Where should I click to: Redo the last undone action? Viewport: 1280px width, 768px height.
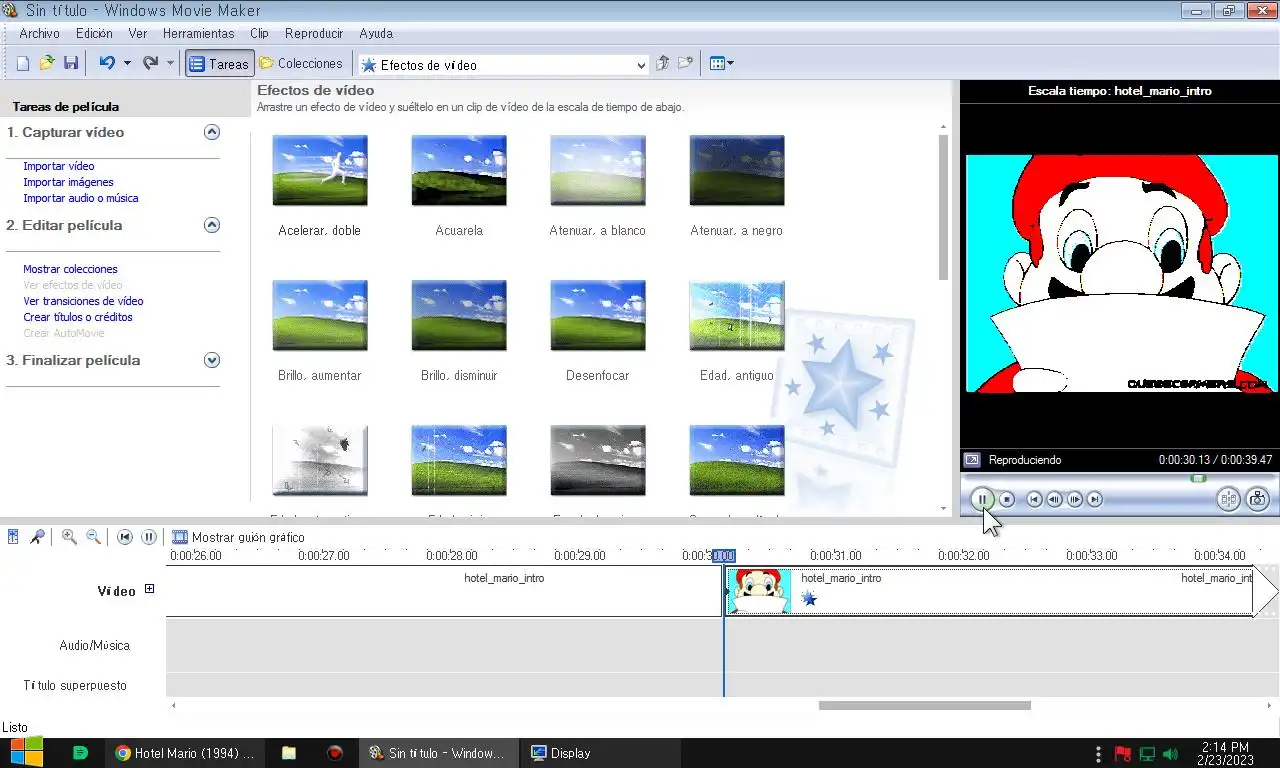point(150,63)
